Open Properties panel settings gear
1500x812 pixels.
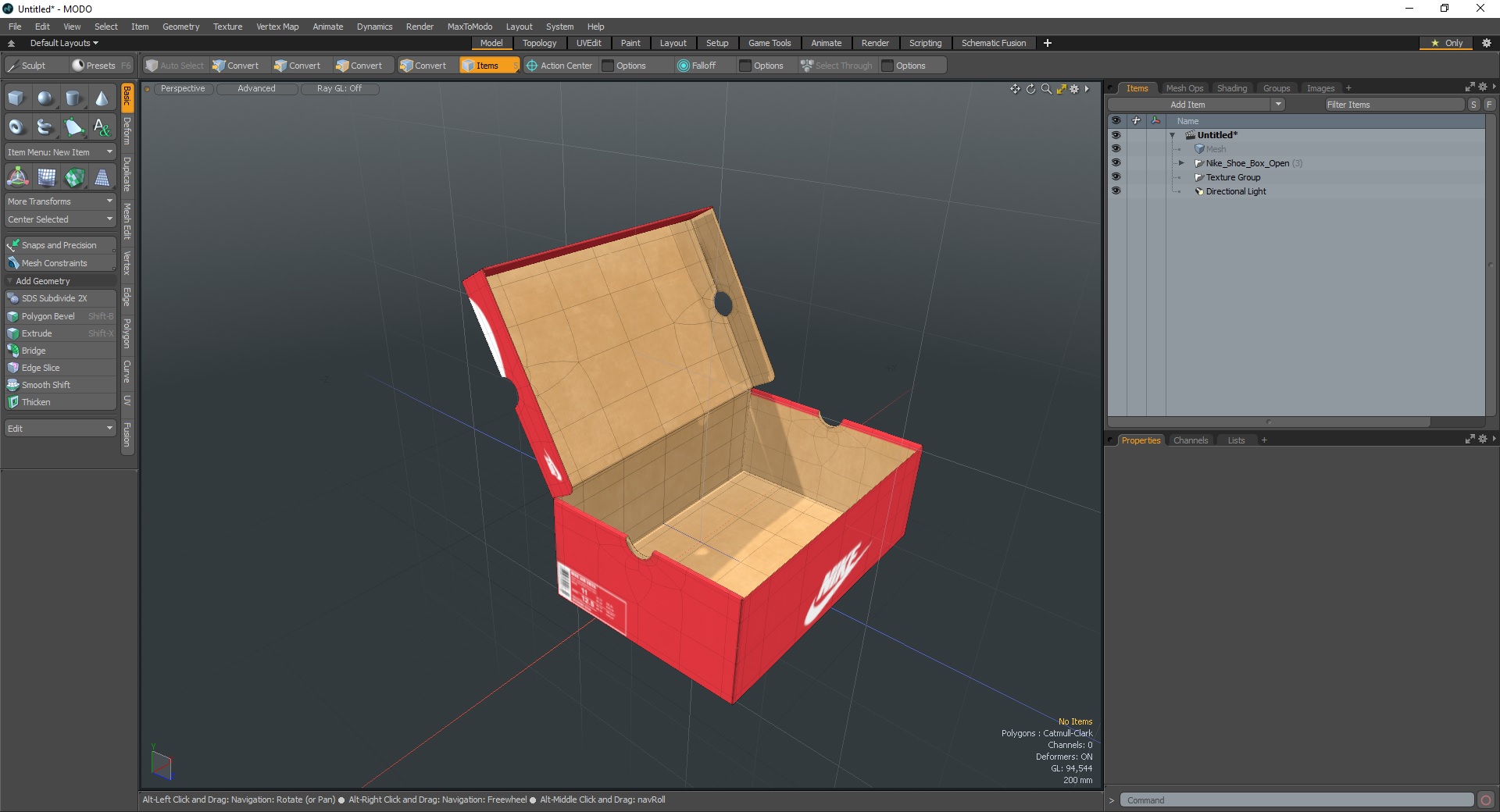pos(1483,440)
